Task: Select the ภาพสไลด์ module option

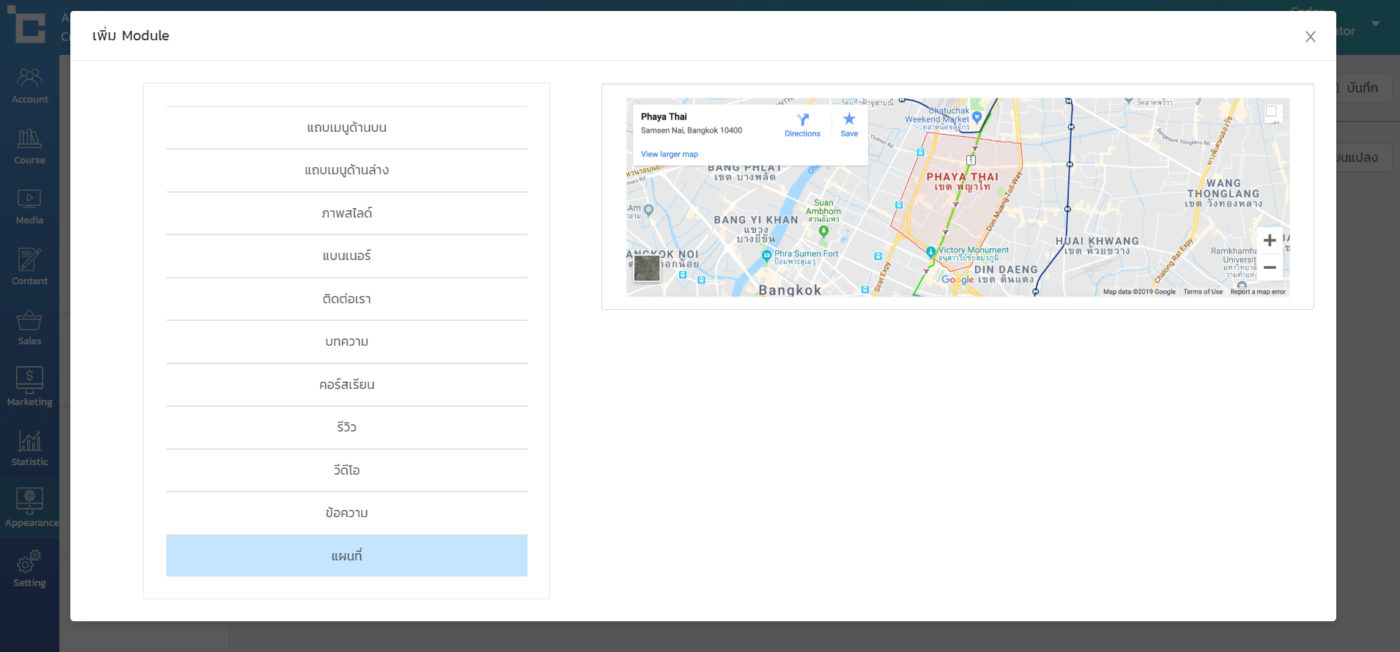Action: 346,213
